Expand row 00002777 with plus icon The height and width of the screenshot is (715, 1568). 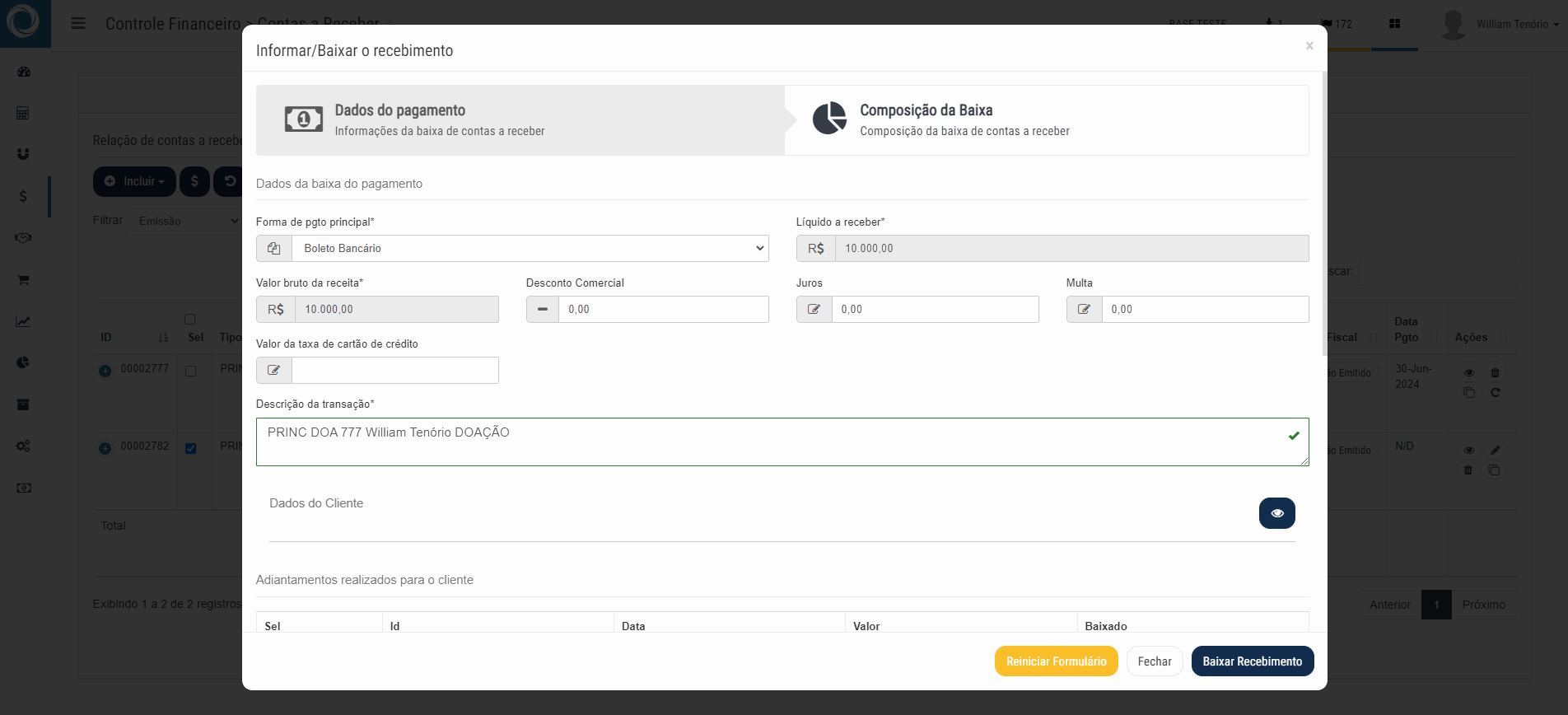105,372
